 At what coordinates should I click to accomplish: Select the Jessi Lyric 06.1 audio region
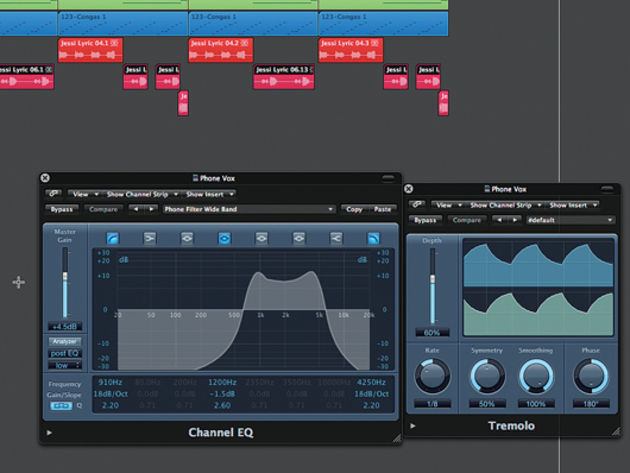tap(27, 76)
